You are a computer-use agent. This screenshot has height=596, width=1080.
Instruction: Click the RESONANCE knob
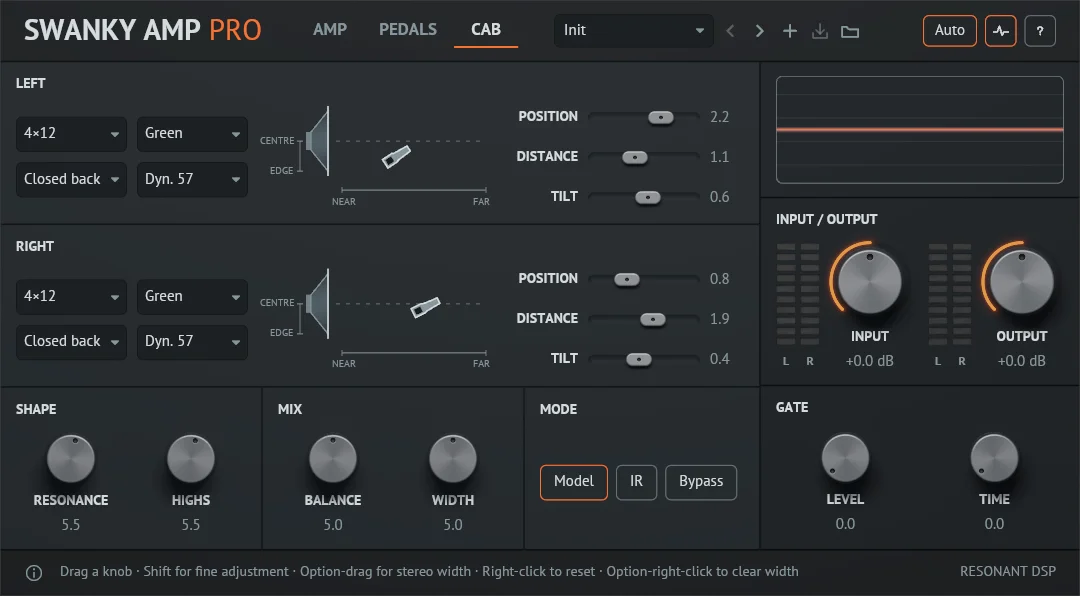[70, 458]
